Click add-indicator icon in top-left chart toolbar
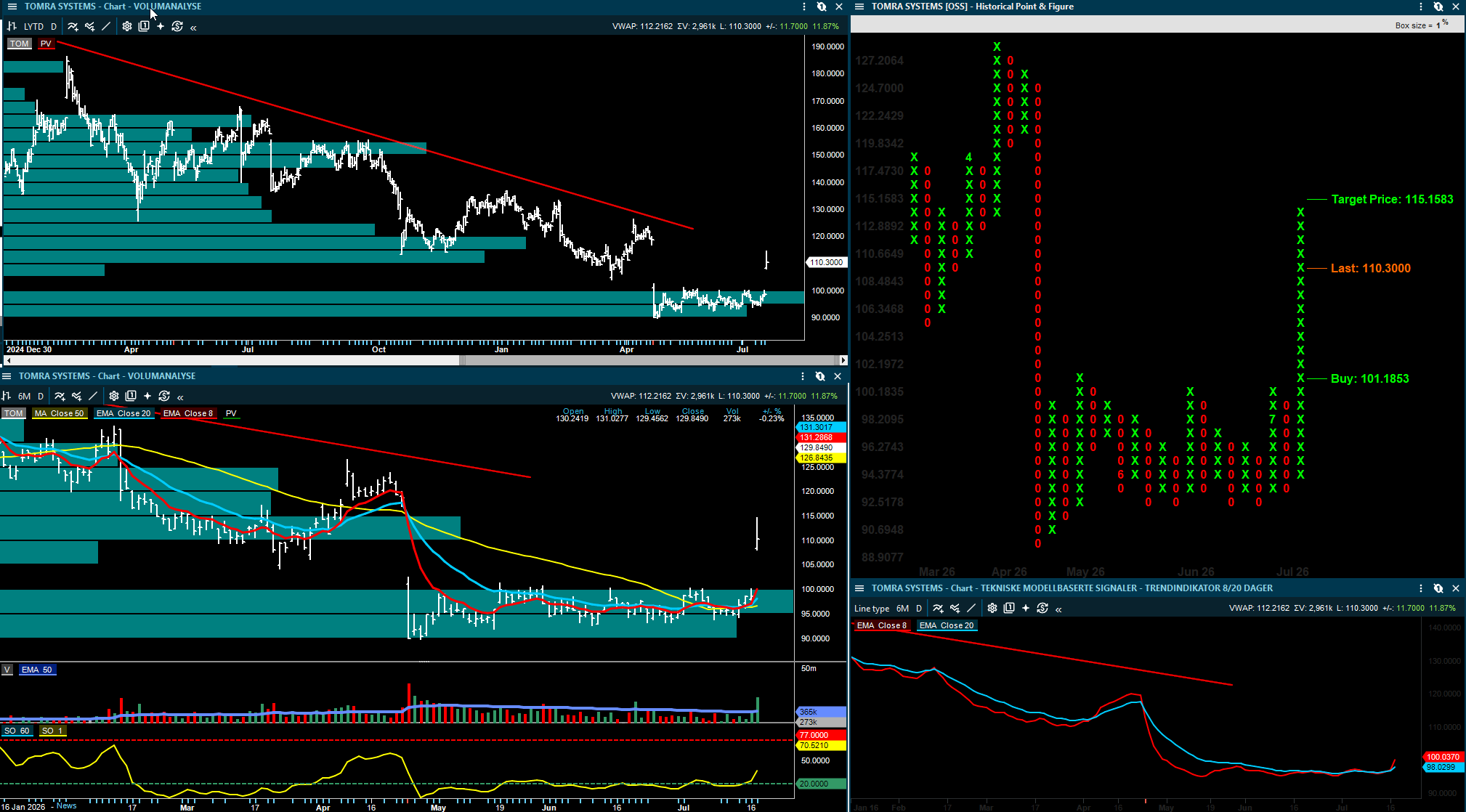The width and height of the screenshot is (1466, 812). tap(73, 26)
